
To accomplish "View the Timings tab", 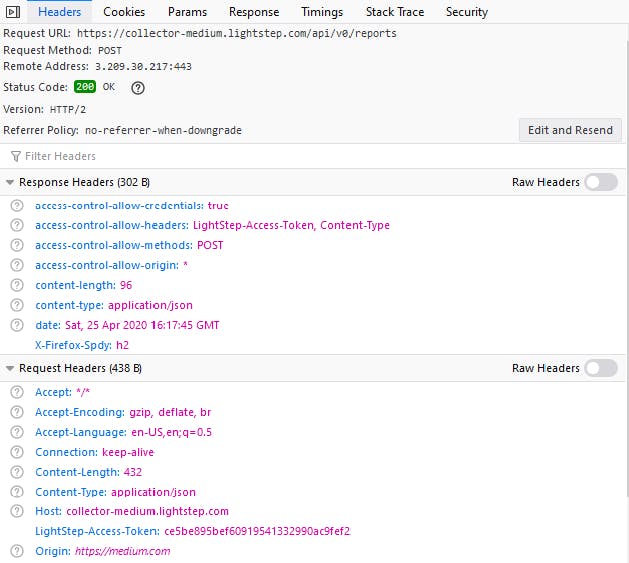I will click(322, 12).
